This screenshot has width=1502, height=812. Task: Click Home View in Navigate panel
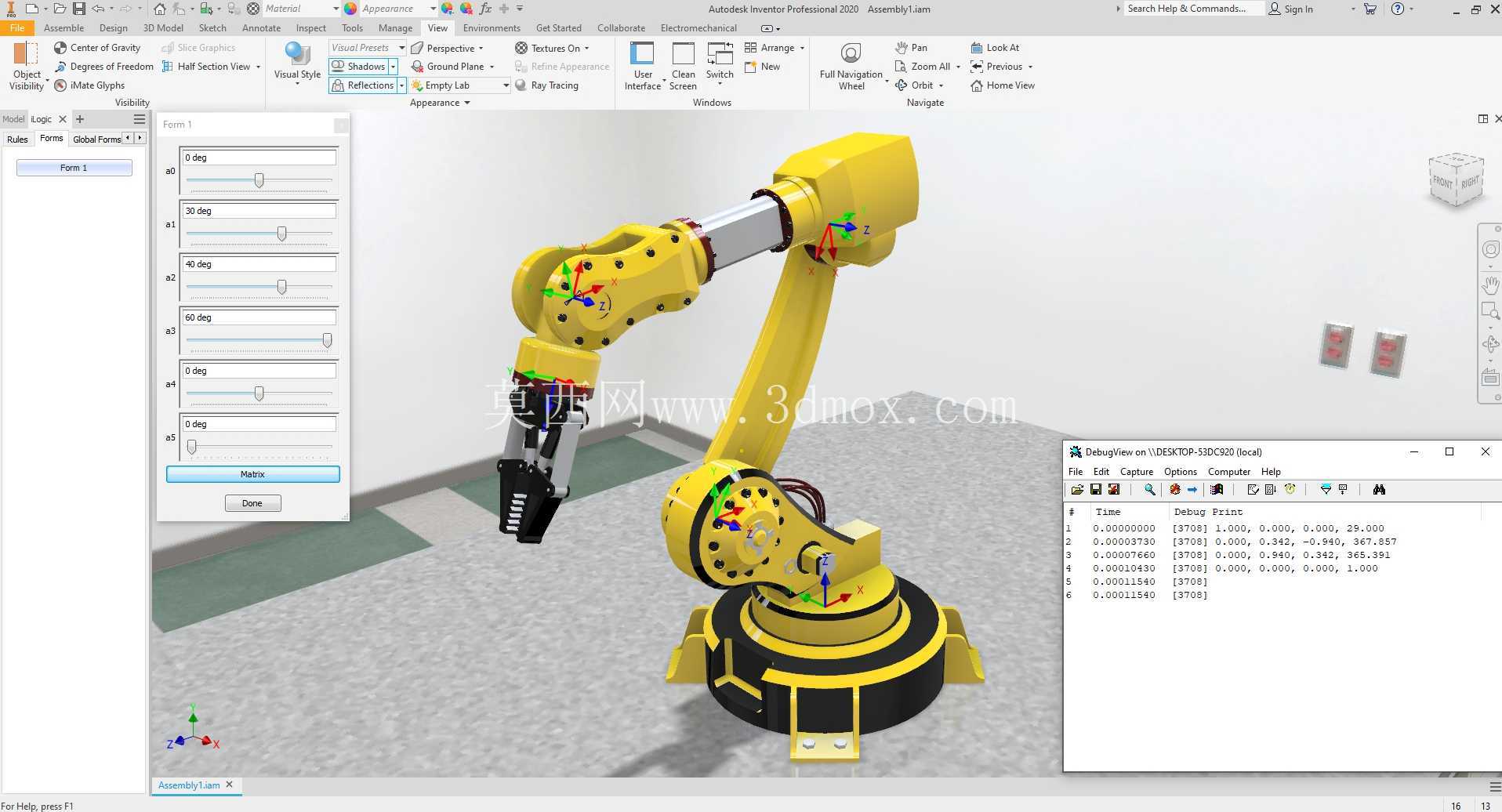[1003, 85]
